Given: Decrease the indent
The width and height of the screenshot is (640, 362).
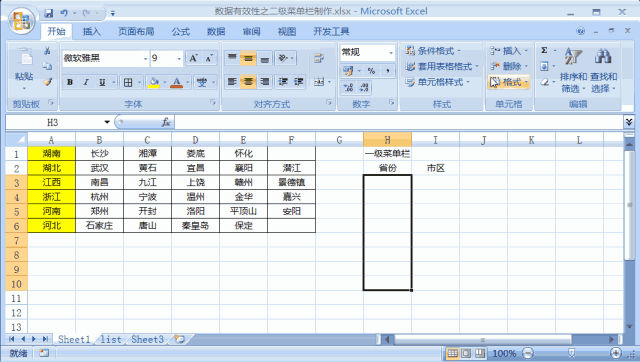Looking at the screenshot, I should tap(283, 82).
